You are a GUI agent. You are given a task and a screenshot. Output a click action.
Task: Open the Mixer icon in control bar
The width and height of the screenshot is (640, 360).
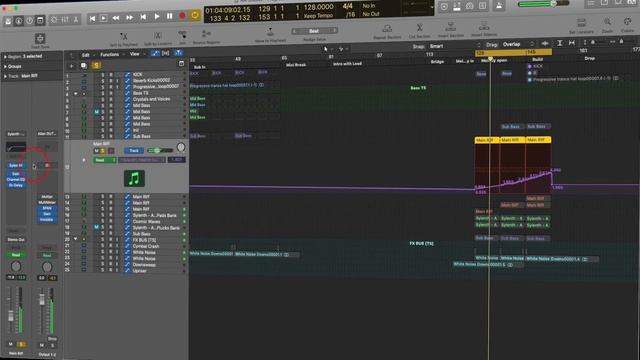click(x=65, y=20)
